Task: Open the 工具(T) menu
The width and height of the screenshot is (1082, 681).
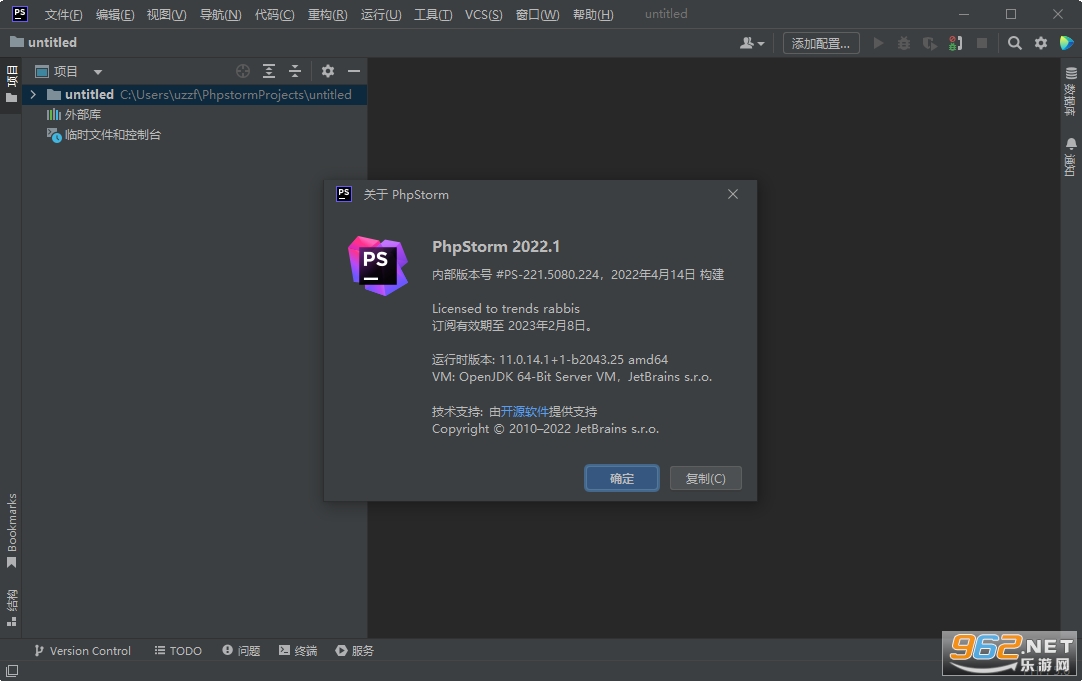Action: point(433,14)
